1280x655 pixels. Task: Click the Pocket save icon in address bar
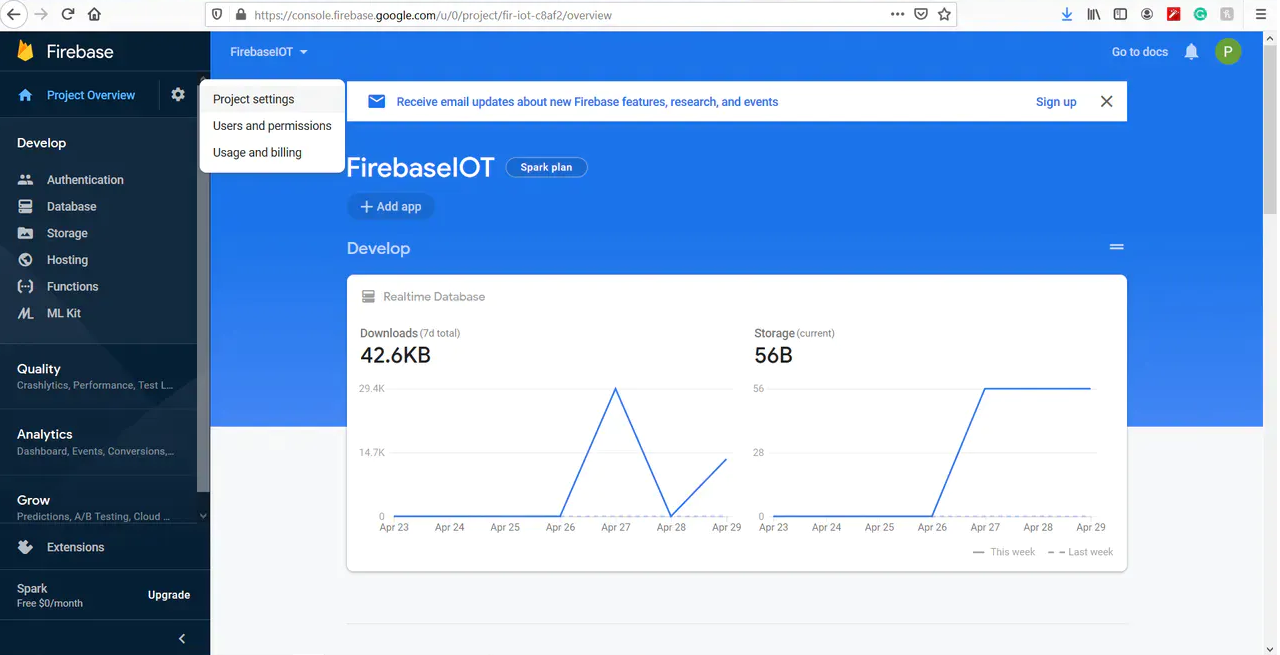tap(921, 15)
